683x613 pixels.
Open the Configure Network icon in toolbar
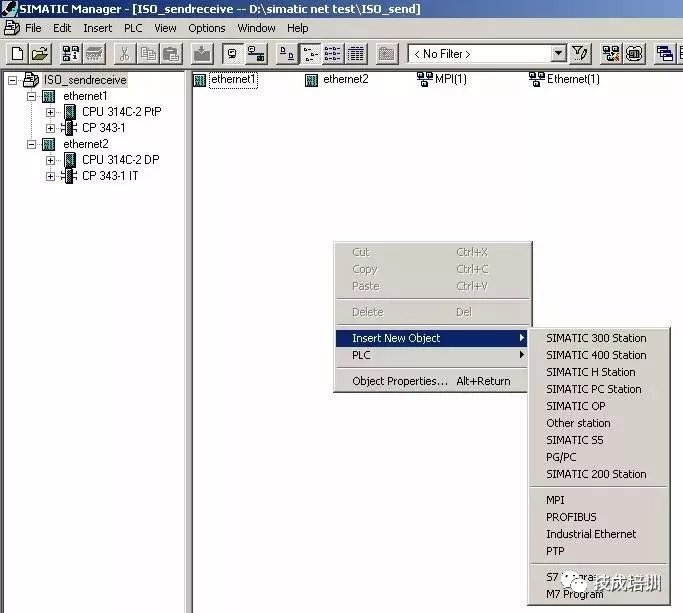(x=611, y=54)
